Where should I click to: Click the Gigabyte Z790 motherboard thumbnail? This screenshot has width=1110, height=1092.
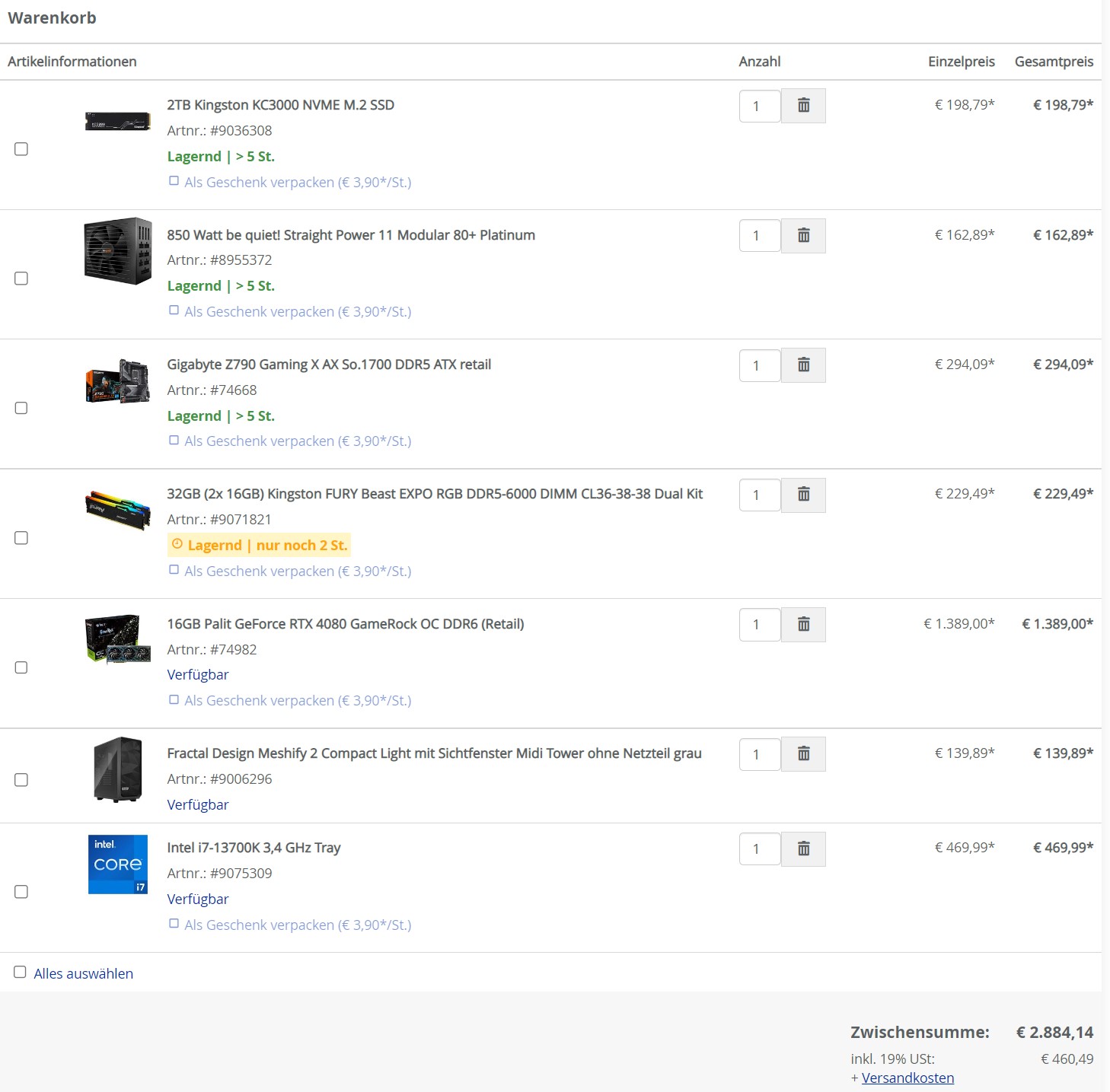tap(117, 380)
